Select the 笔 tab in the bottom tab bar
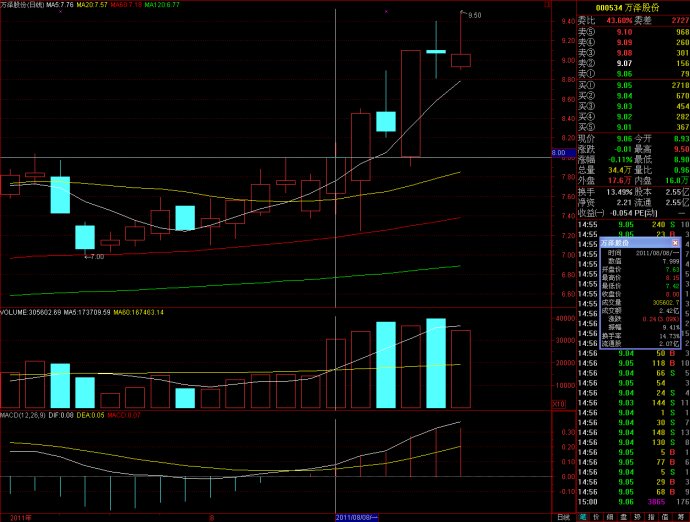The height and width of the screenshot is (522, 690). click(583, 517)
